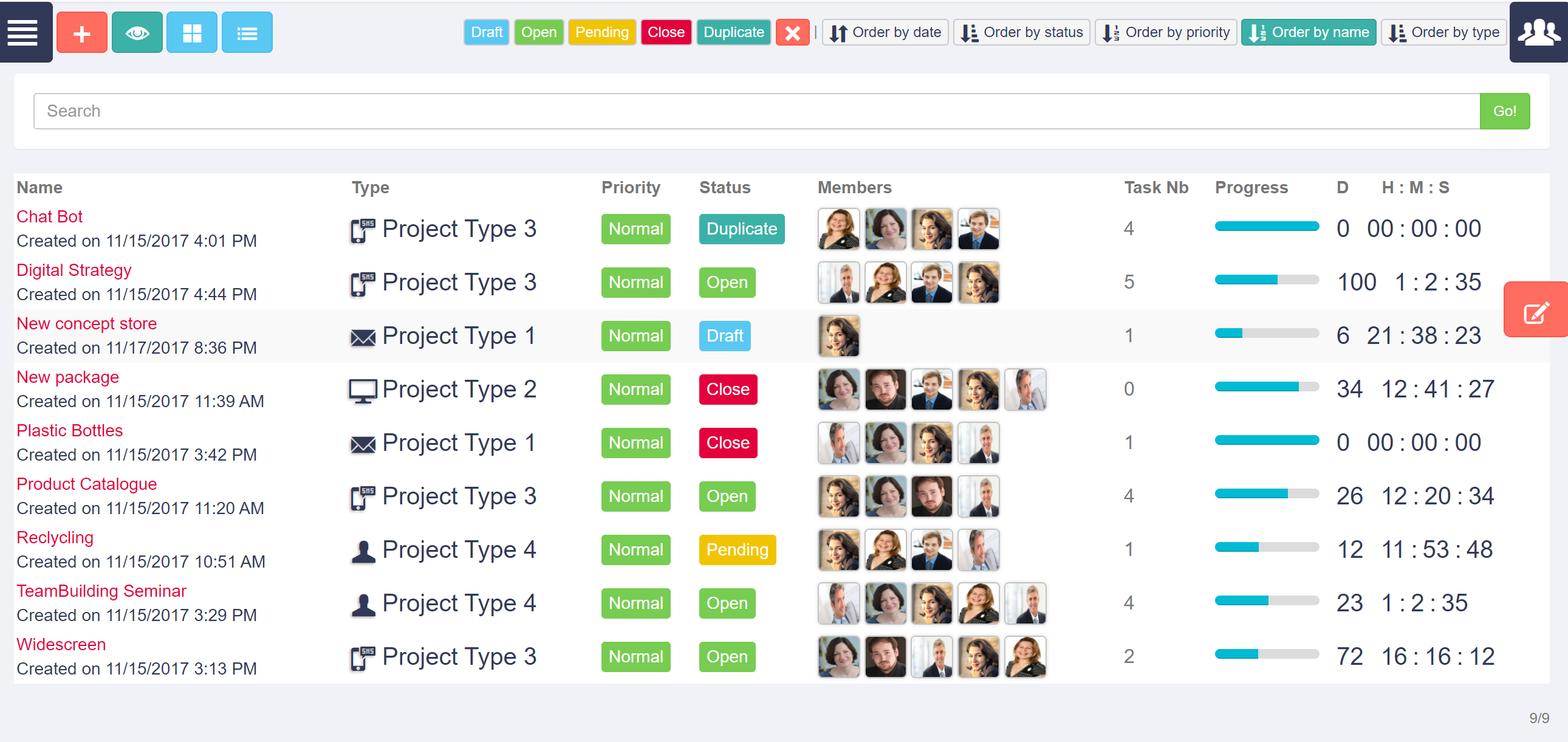
Task: Open the Reclycling project
Action: coord(55,537)
